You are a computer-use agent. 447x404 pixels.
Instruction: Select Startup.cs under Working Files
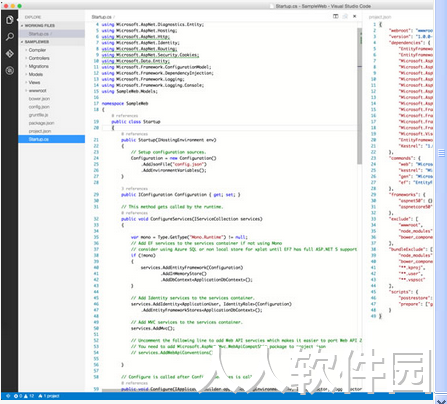(51, 34)
